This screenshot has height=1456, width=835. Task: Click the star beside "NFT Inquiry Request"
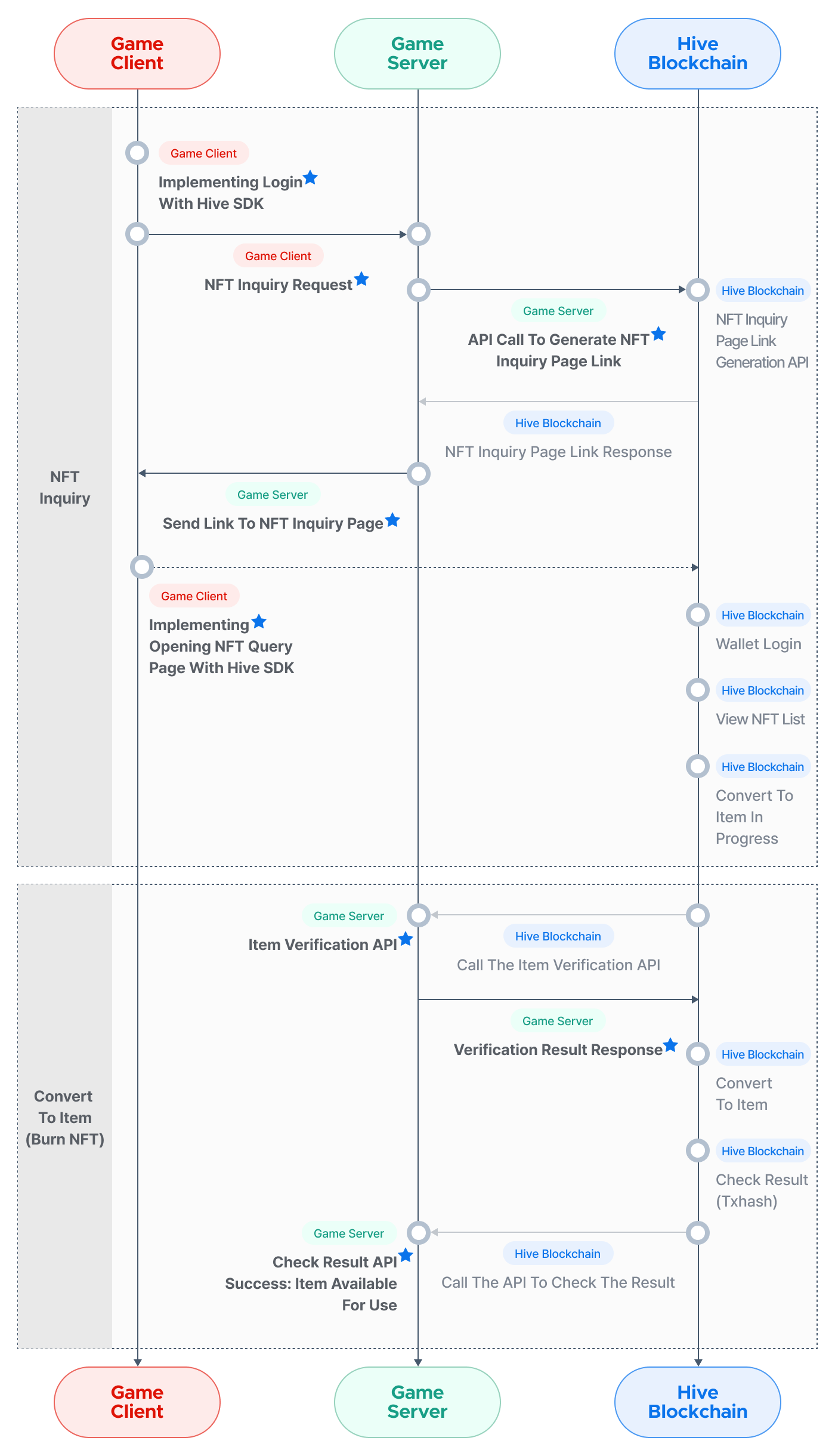point(361,279)
